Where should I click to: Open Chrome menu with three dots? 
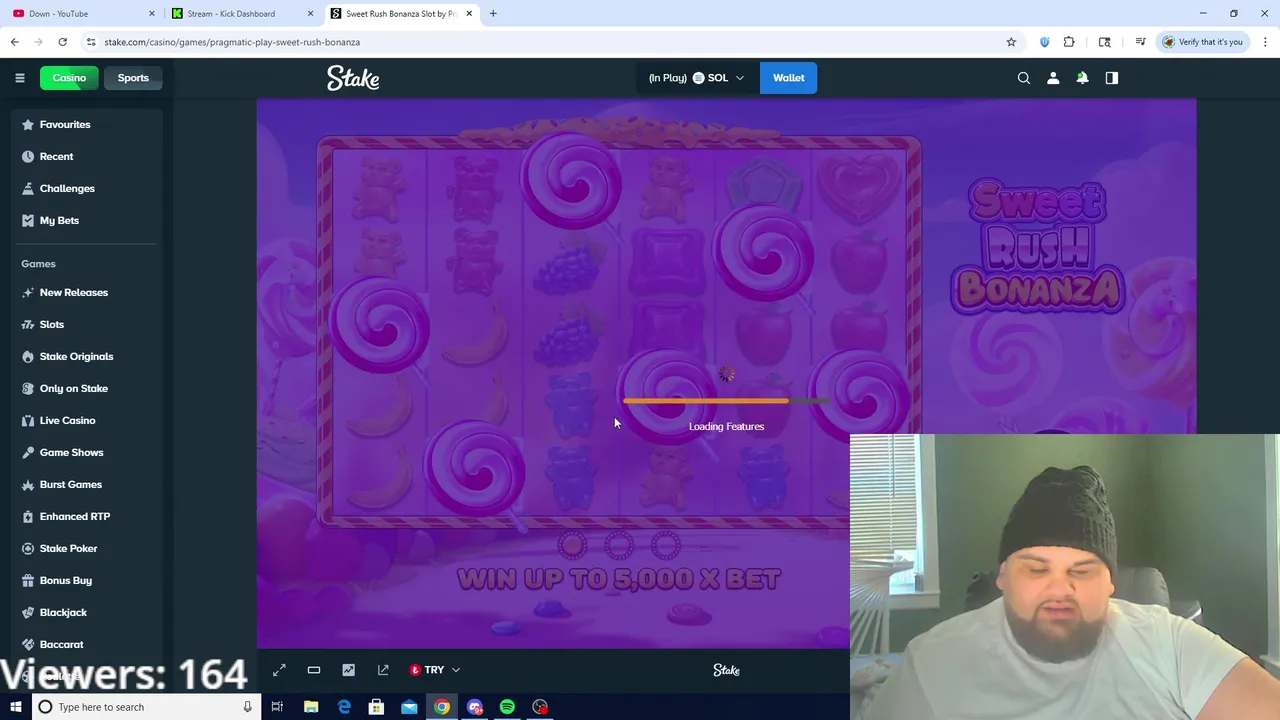[x=1265, y=42]
